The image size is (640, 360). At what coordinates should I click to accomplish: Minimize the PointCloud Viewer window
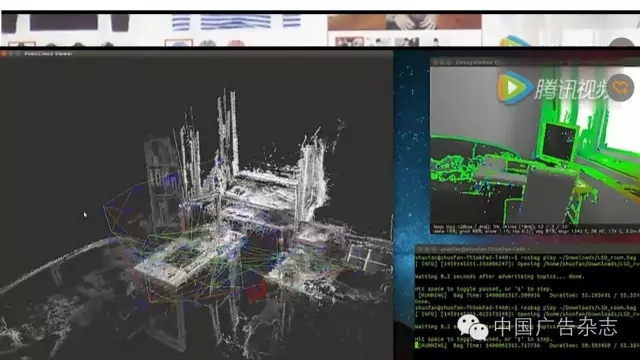11,53
